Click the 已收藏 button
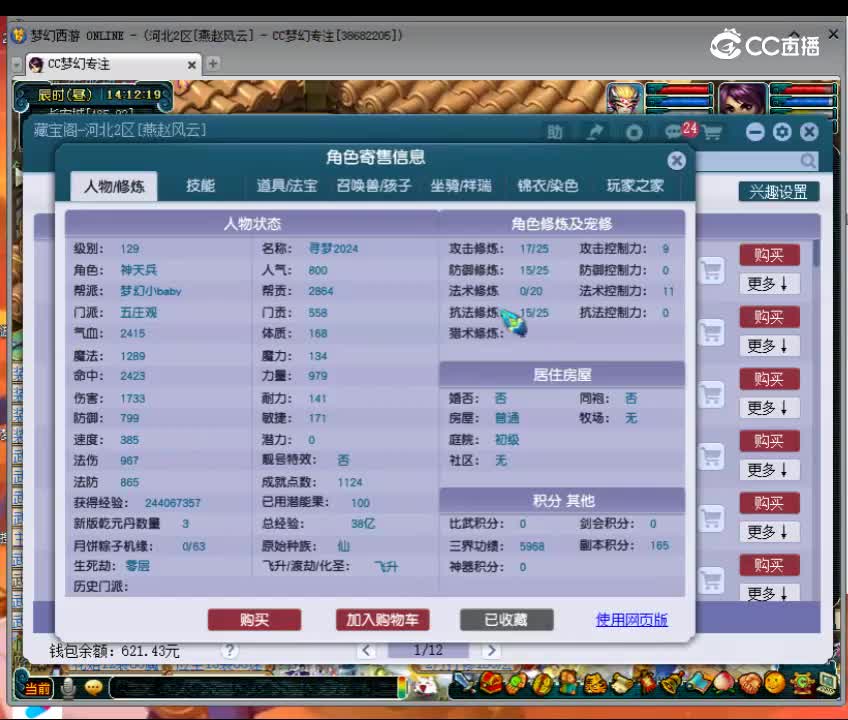Screen dimensions: 848x720 (x=506, y=619)
